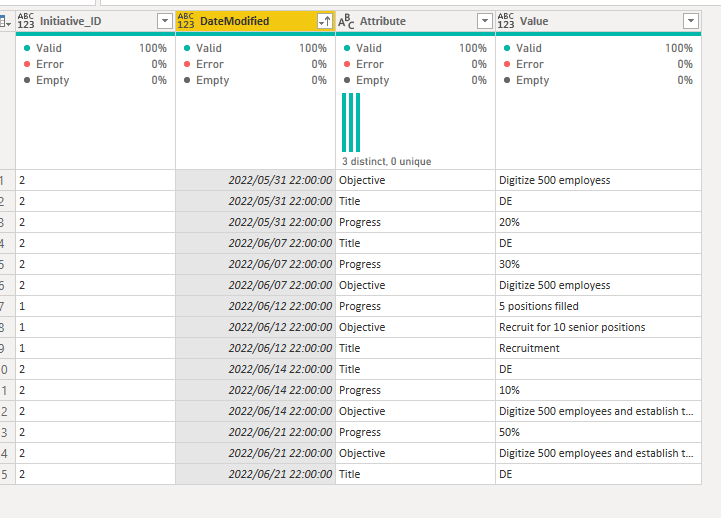Click the Attribute column distribution bar chart
Viewport: 721px width, 518px height.
coord(351,122)
